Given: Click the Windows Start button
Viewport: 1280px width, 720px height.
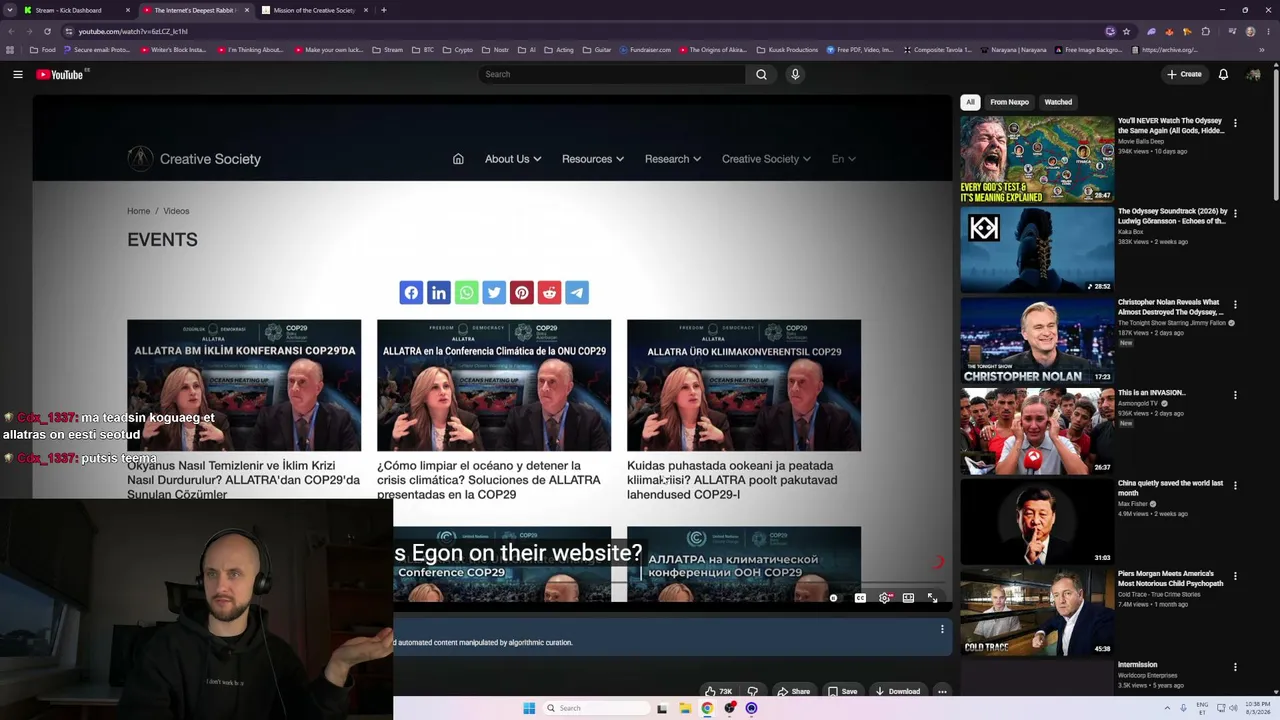Looking at the screenshot, I should (x=529, y=708).
